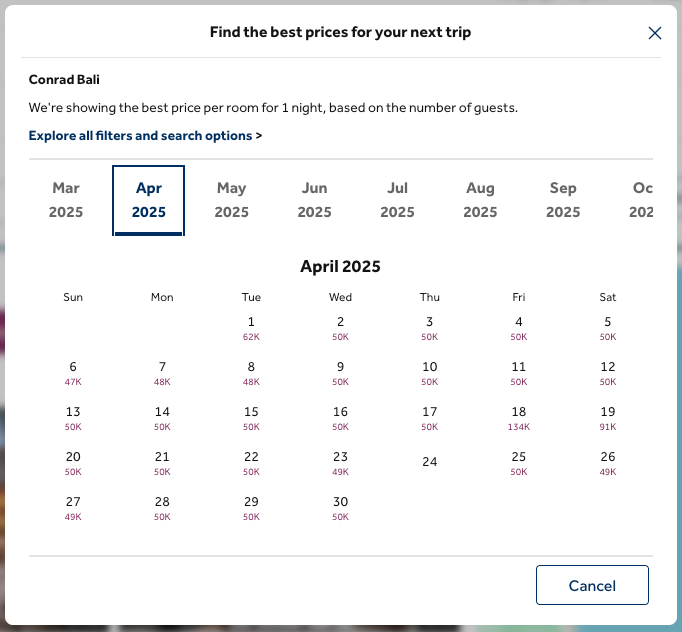
Task: Open the Aug 2025 month tab
Action: click(x=480, y=200)
